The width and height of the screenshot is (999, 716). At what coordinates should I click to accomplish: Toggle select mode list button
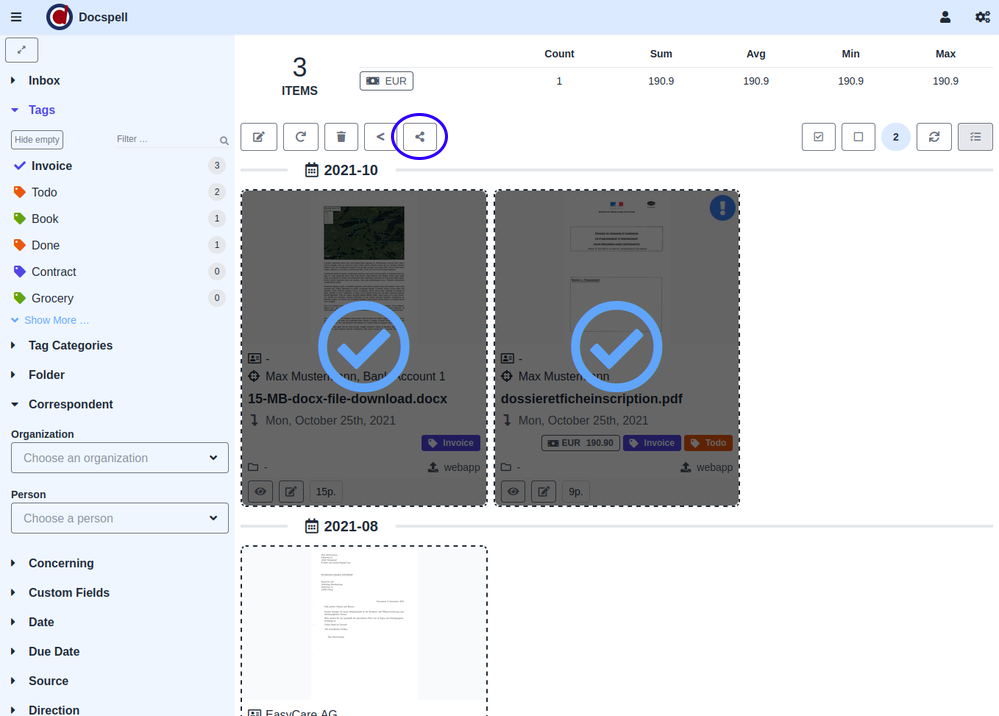point(975,137)
